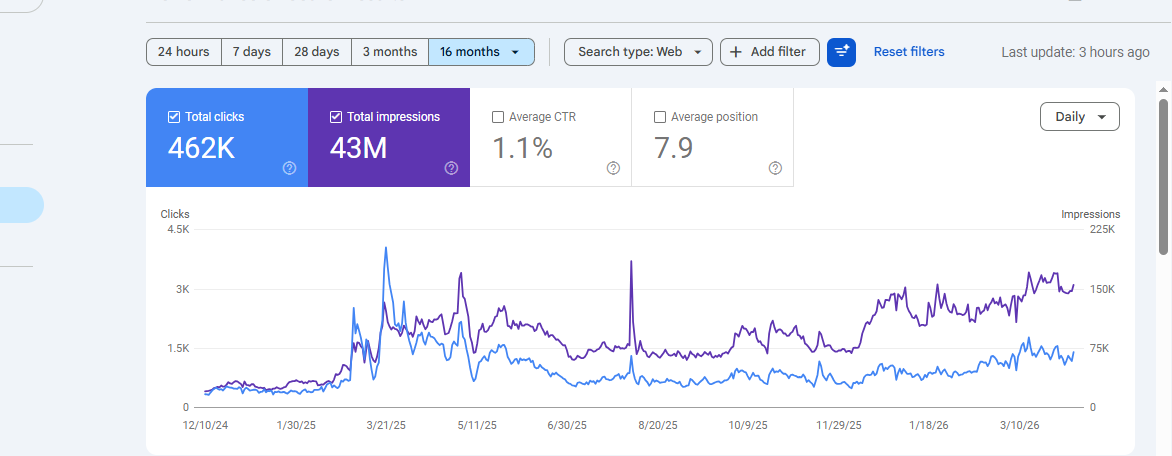Click the blue filter sparkle icon
The height and width of the screenshot is (456, 1172).
click(x=842, y=52)
